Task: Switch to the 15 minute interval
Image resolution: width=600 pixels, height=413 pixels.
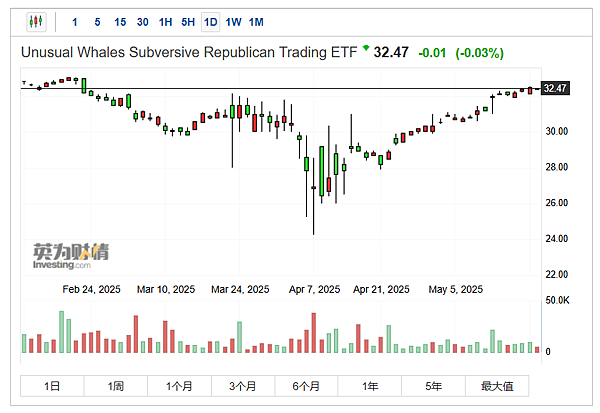Action: point(120,22)
